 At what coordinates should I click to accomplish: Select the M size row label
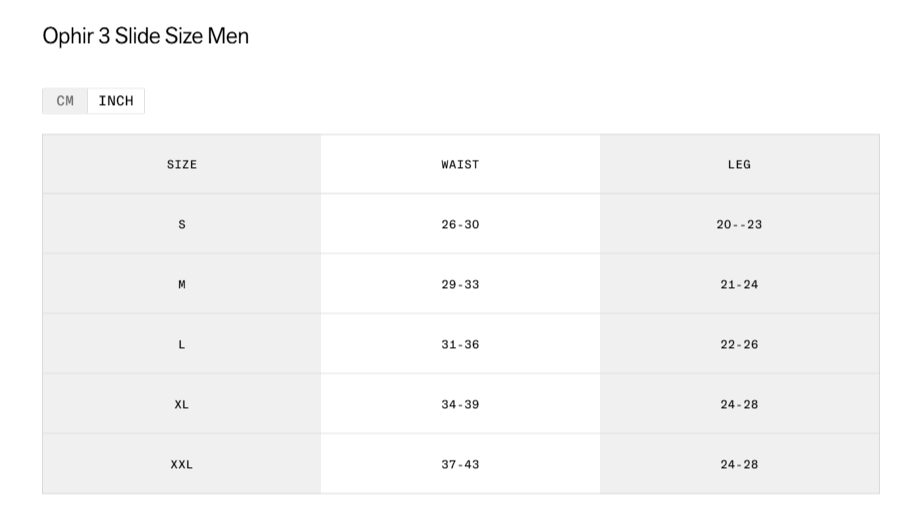tap(182, 284)
